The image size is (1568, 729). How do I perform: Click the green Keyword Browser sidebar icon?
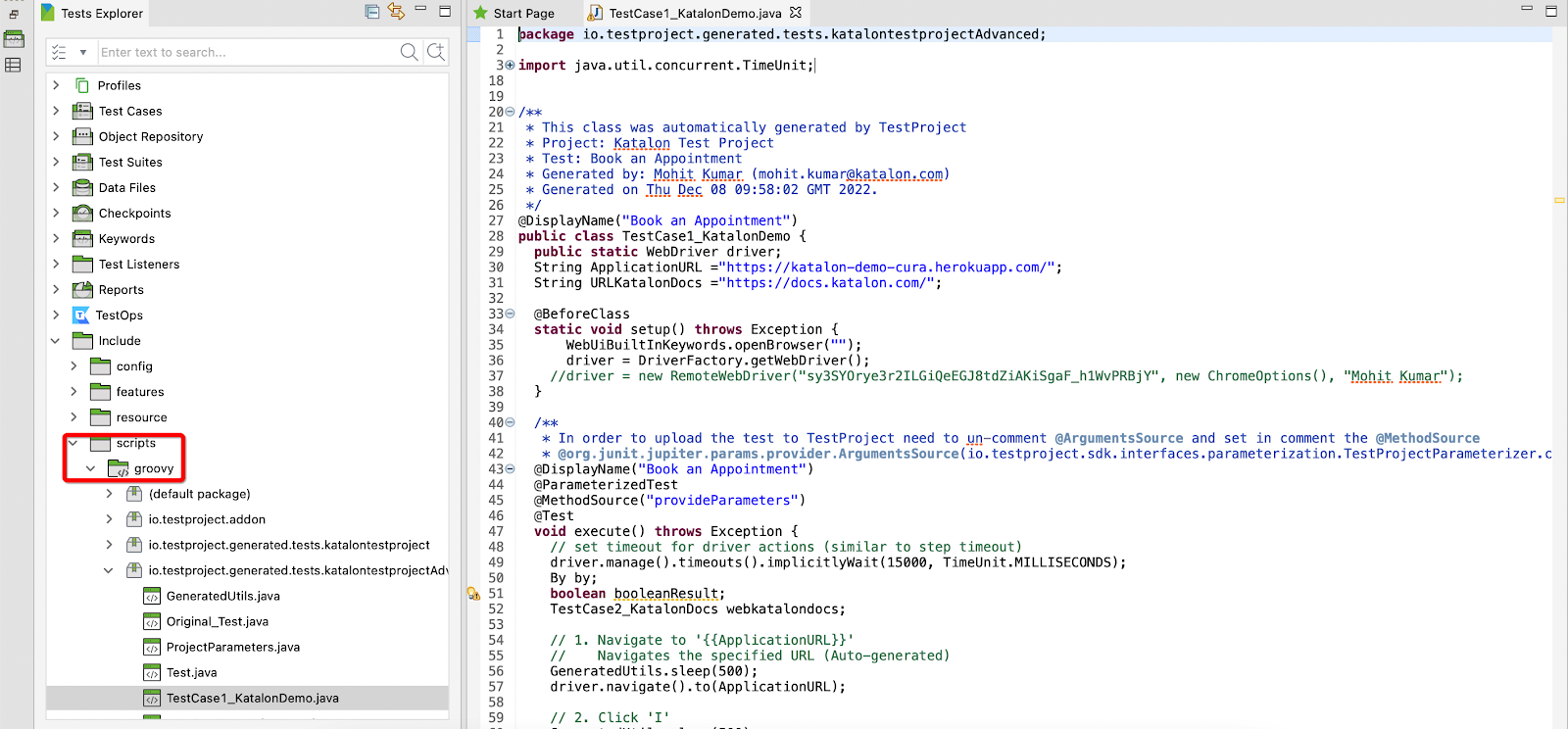tap(14, 39)
